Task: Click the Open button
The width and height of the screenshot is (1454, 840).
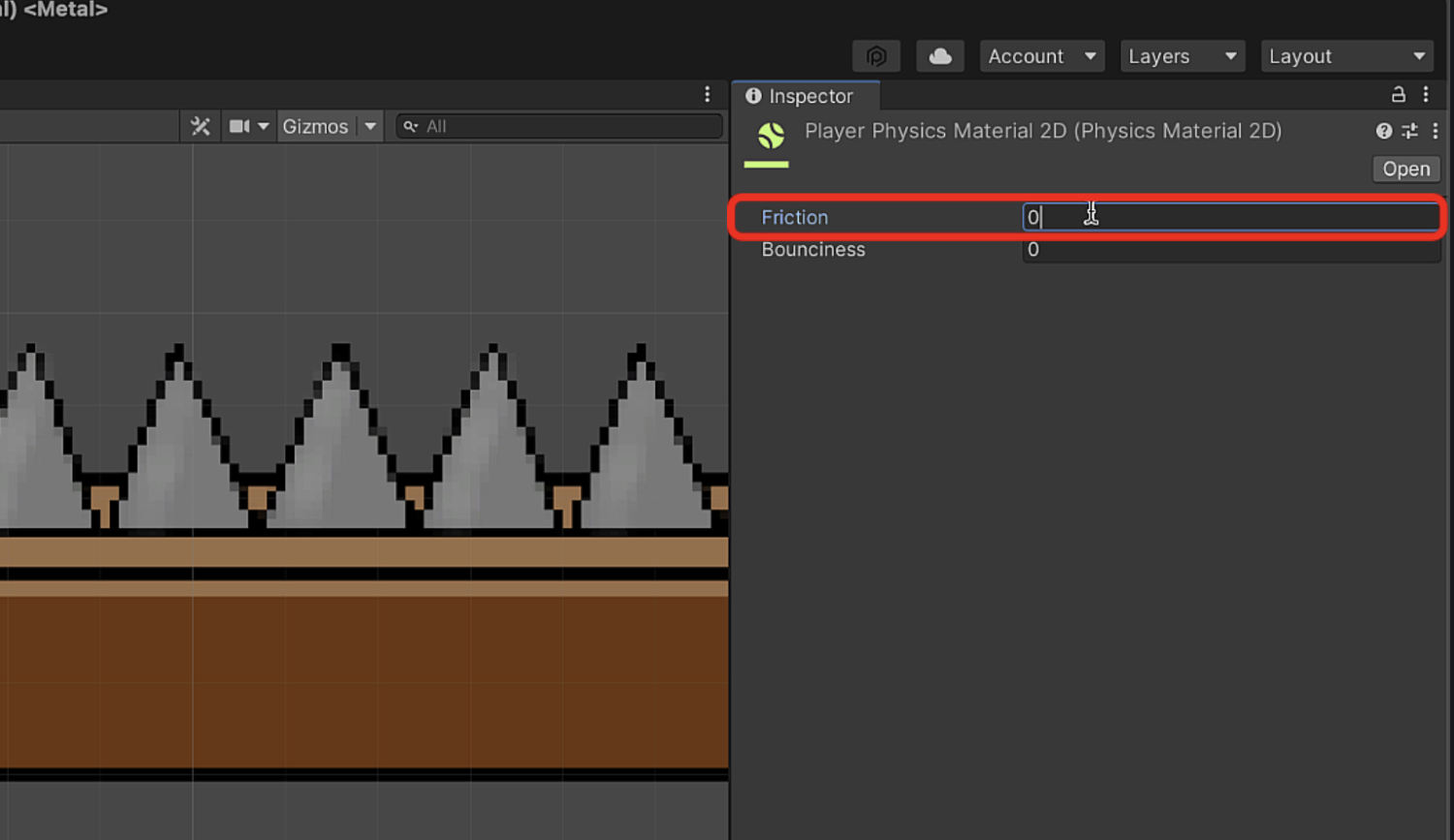Action: [1407, 169]
